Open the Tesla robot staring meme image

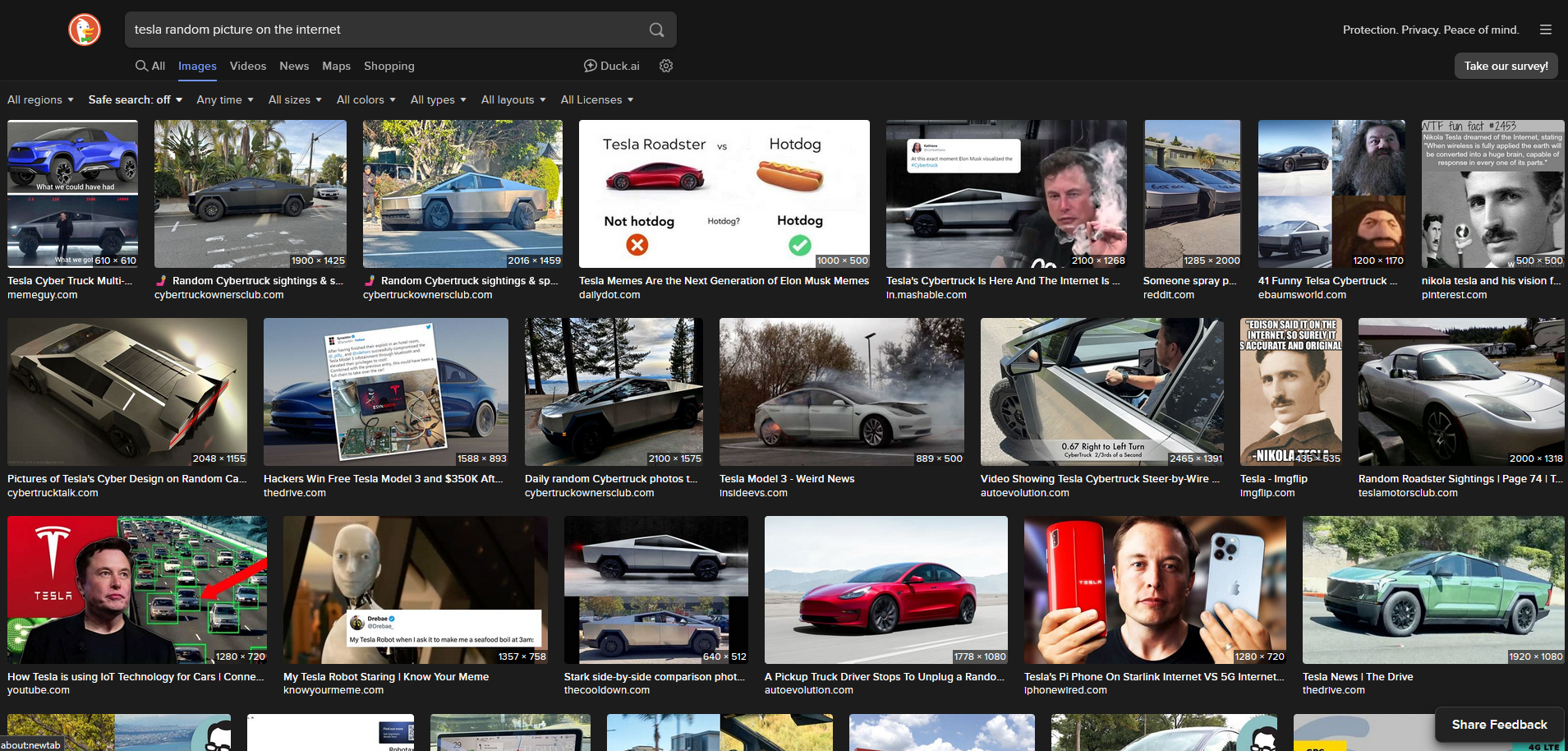coord(415,590)
